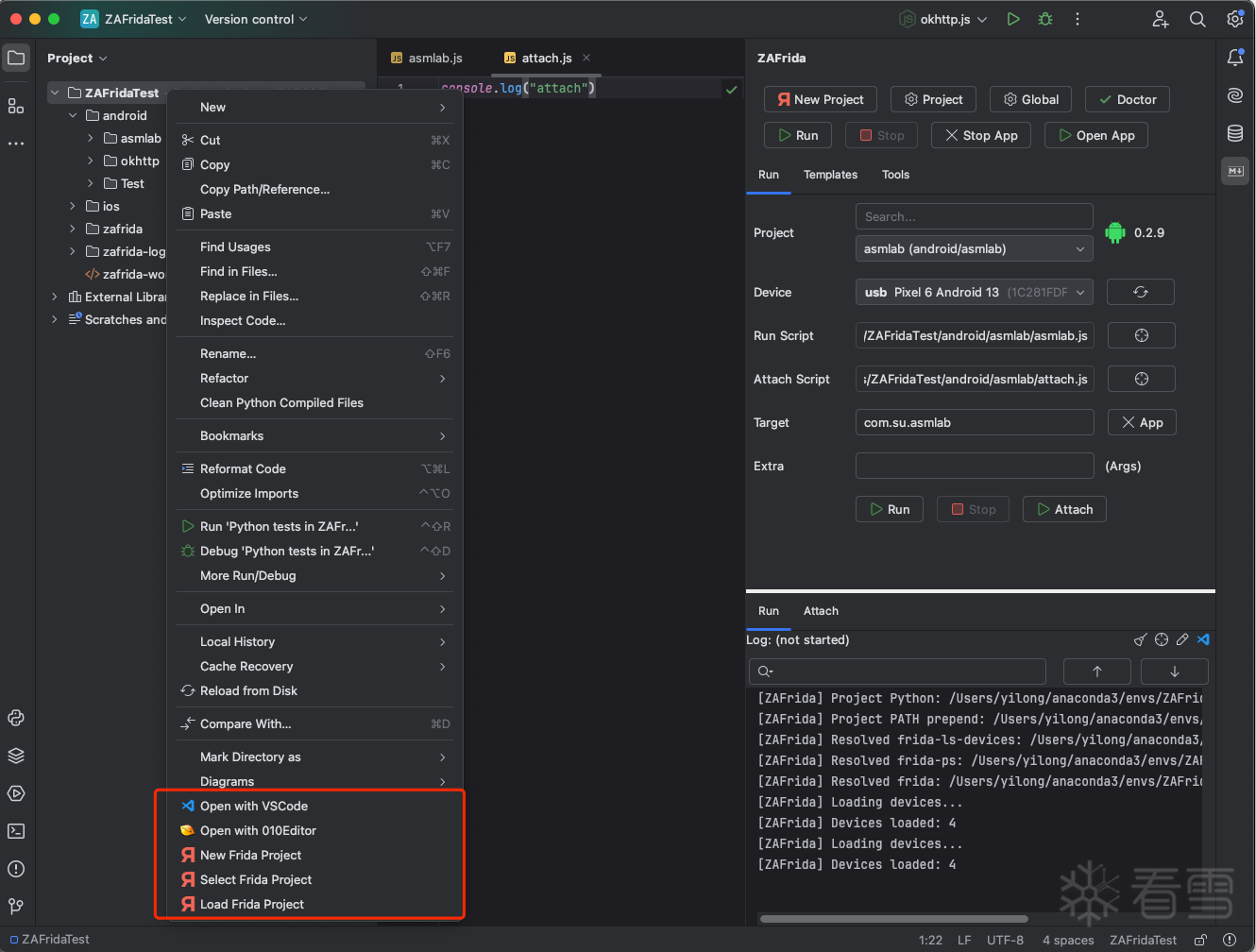Click the Global settings button
1256x952 pixels.
click(x=1030, y=99)
